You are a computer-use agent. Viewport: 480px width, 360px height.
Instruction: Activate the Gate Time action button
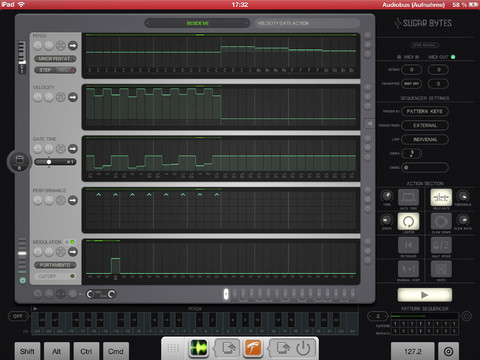point(408,197)
